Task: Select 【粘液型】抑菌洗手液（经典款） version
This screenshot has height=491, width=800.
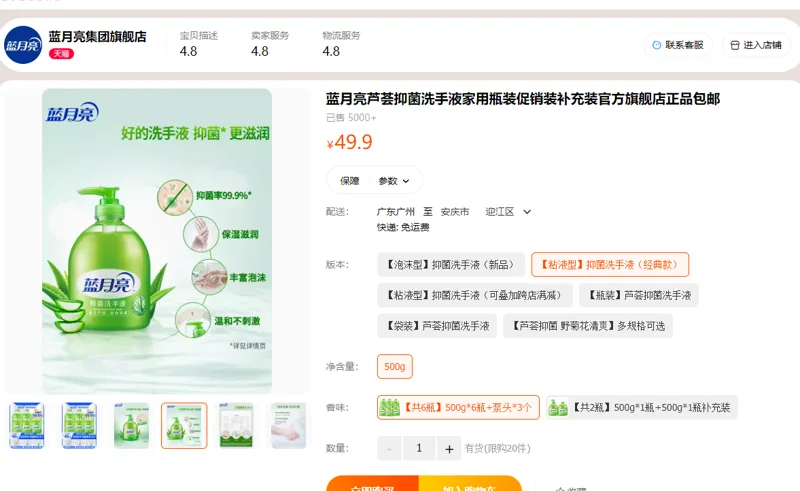Action: pyautogui.click(x=610, y=264)
